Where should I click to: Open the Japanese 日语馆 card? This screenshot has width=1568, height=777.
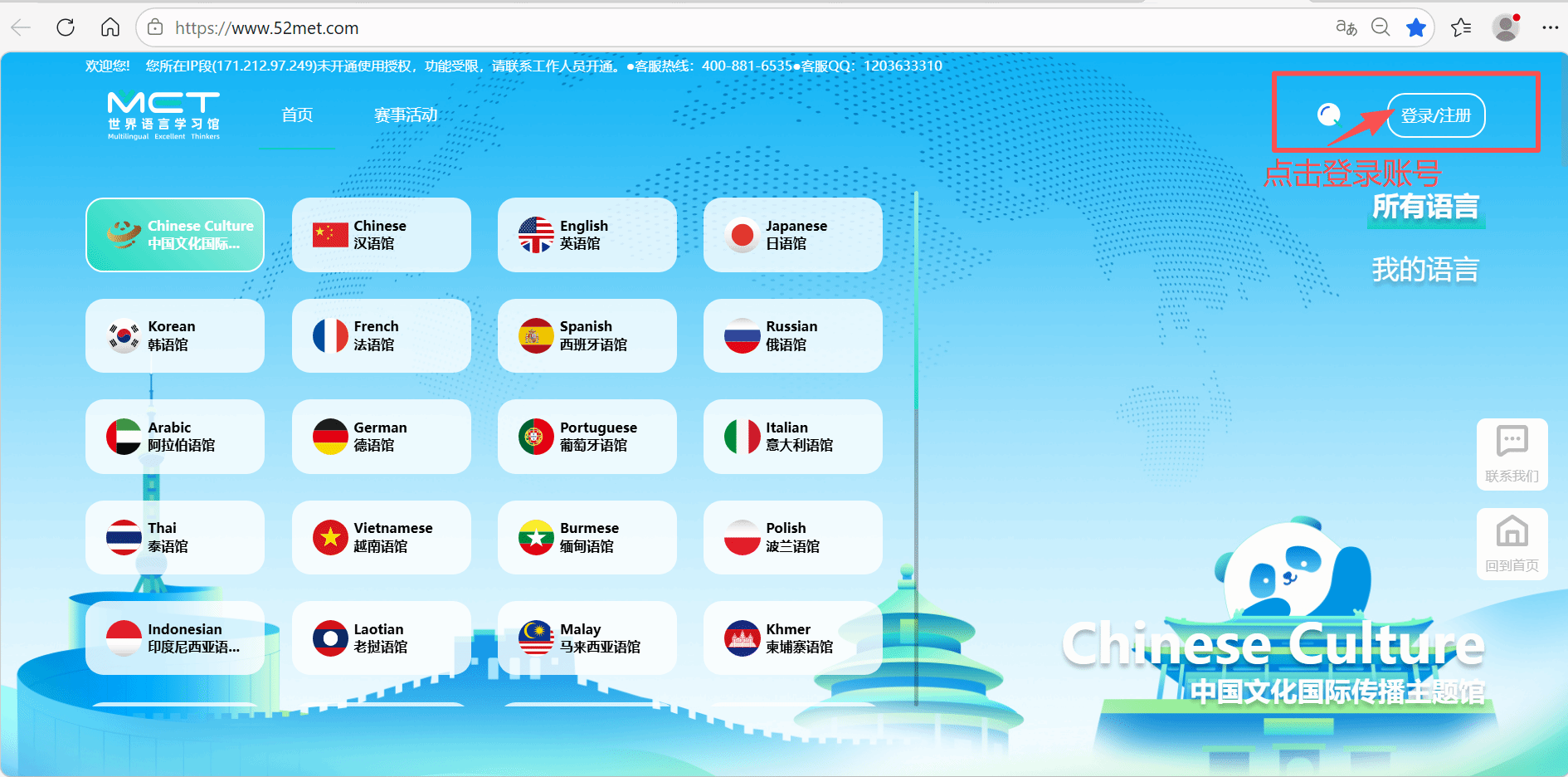pyautogui.click(x=792, y=235)
